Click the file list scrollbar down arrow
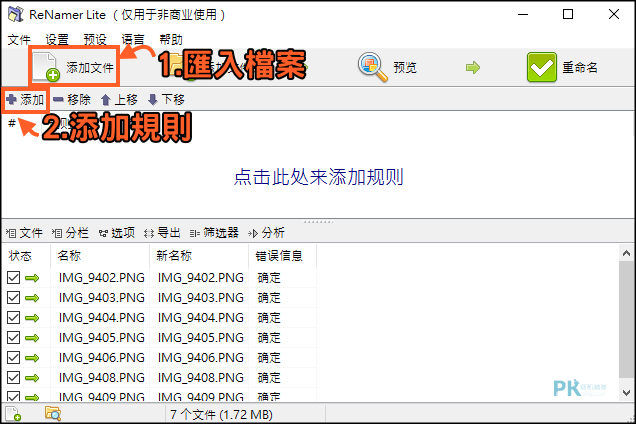The width and height of the screenshot is (636, 424). point(627,393)
